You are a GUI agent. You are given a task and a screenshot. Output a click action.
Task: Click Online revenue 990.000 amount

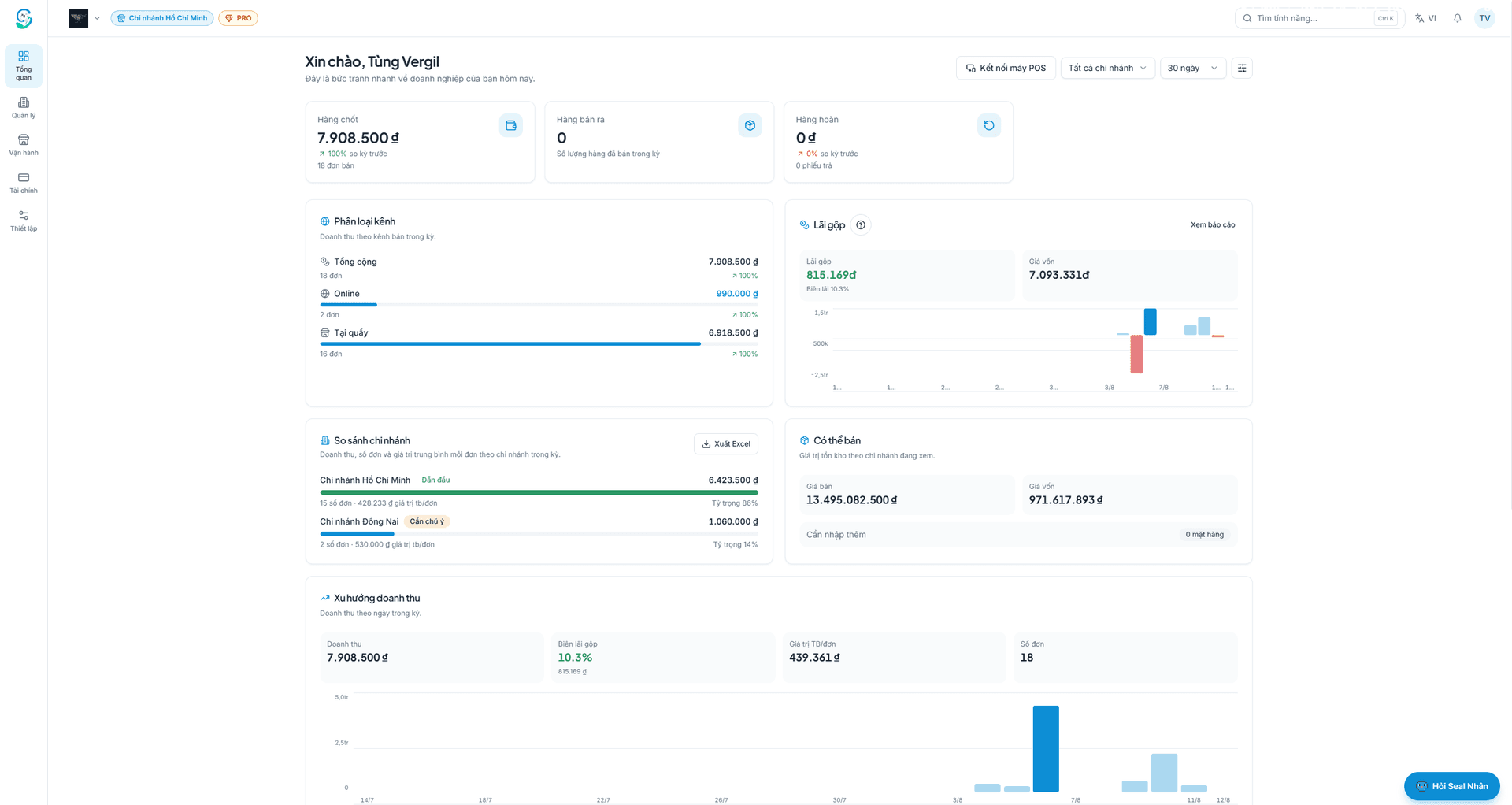(737, 294)
